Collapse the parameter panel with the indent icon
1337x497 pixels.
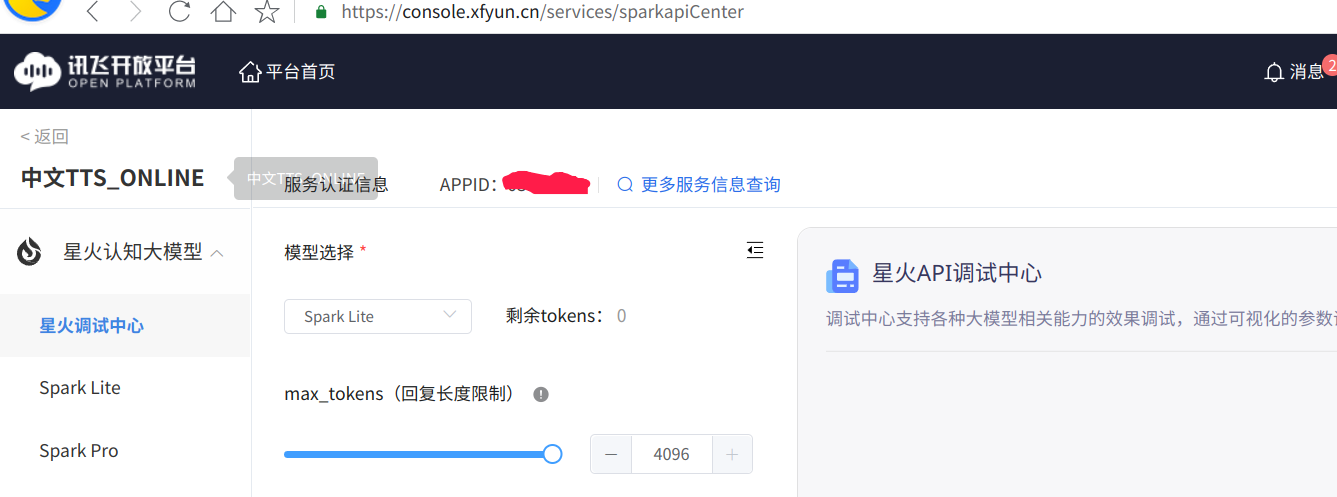[x=755, y=250]
